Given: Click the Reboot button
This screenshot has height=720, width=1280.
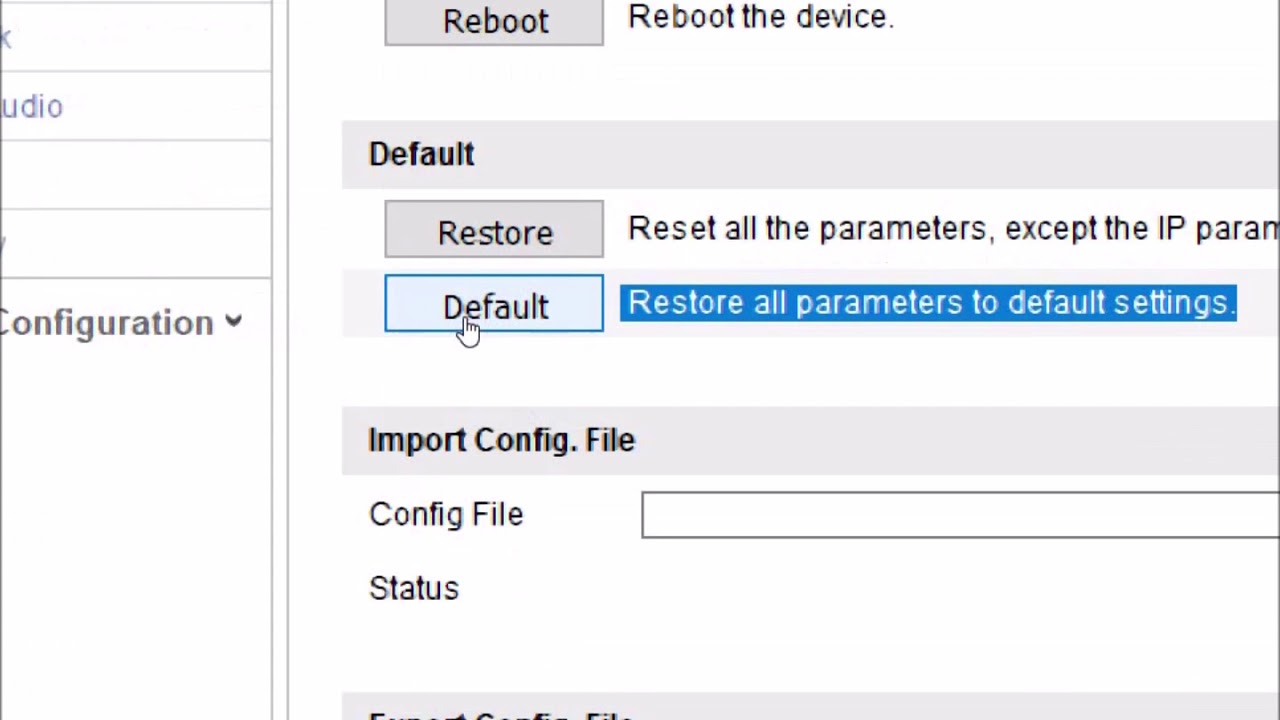Looking at the screenshot, I should point(494,21).
